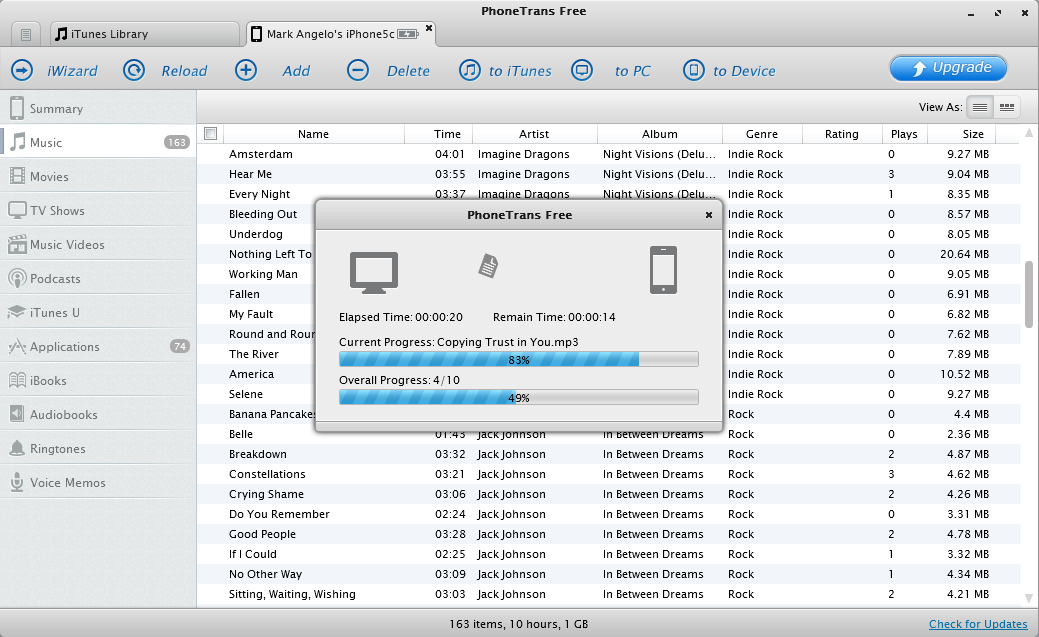Screen dimensions: 1039x637
Task: Click the Reload circular arrow icon
Action: coord(134,70)
